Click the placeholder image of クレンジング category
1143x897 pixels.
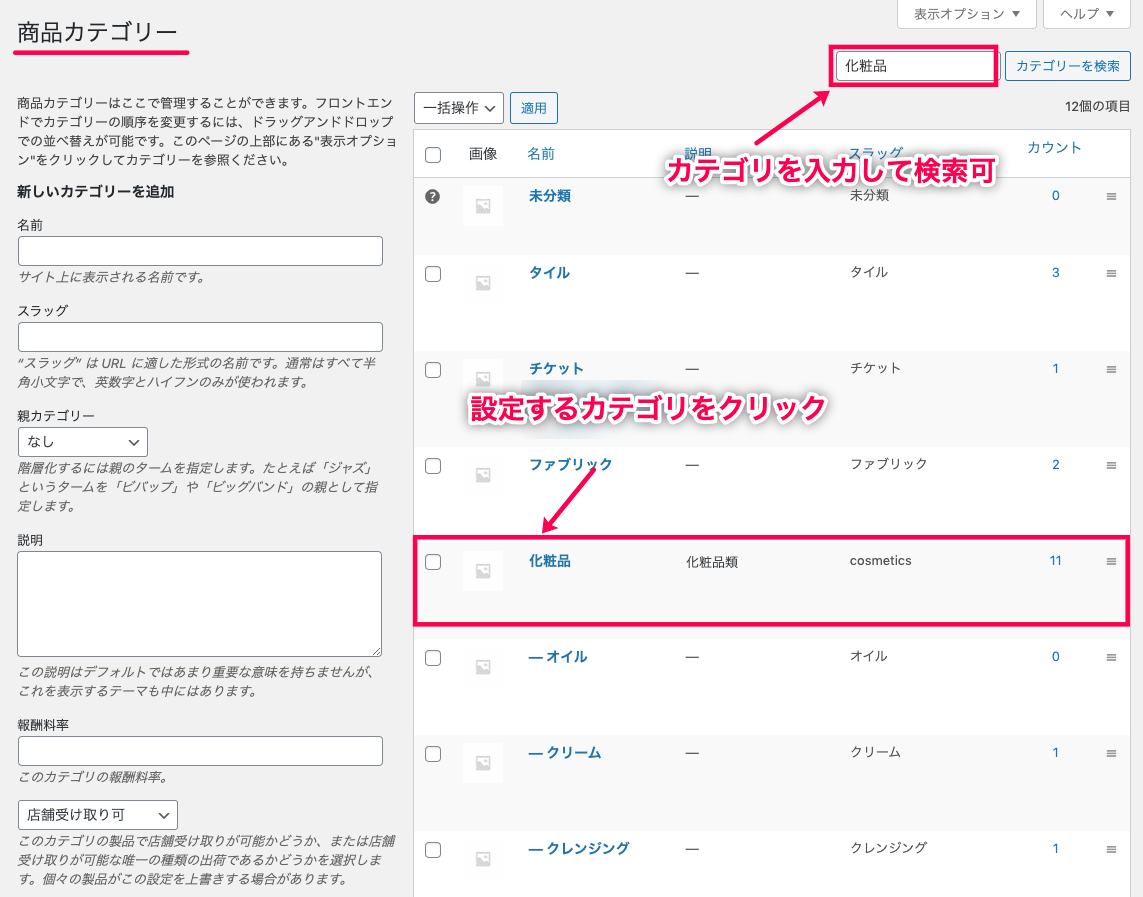[x=483, y=859]
